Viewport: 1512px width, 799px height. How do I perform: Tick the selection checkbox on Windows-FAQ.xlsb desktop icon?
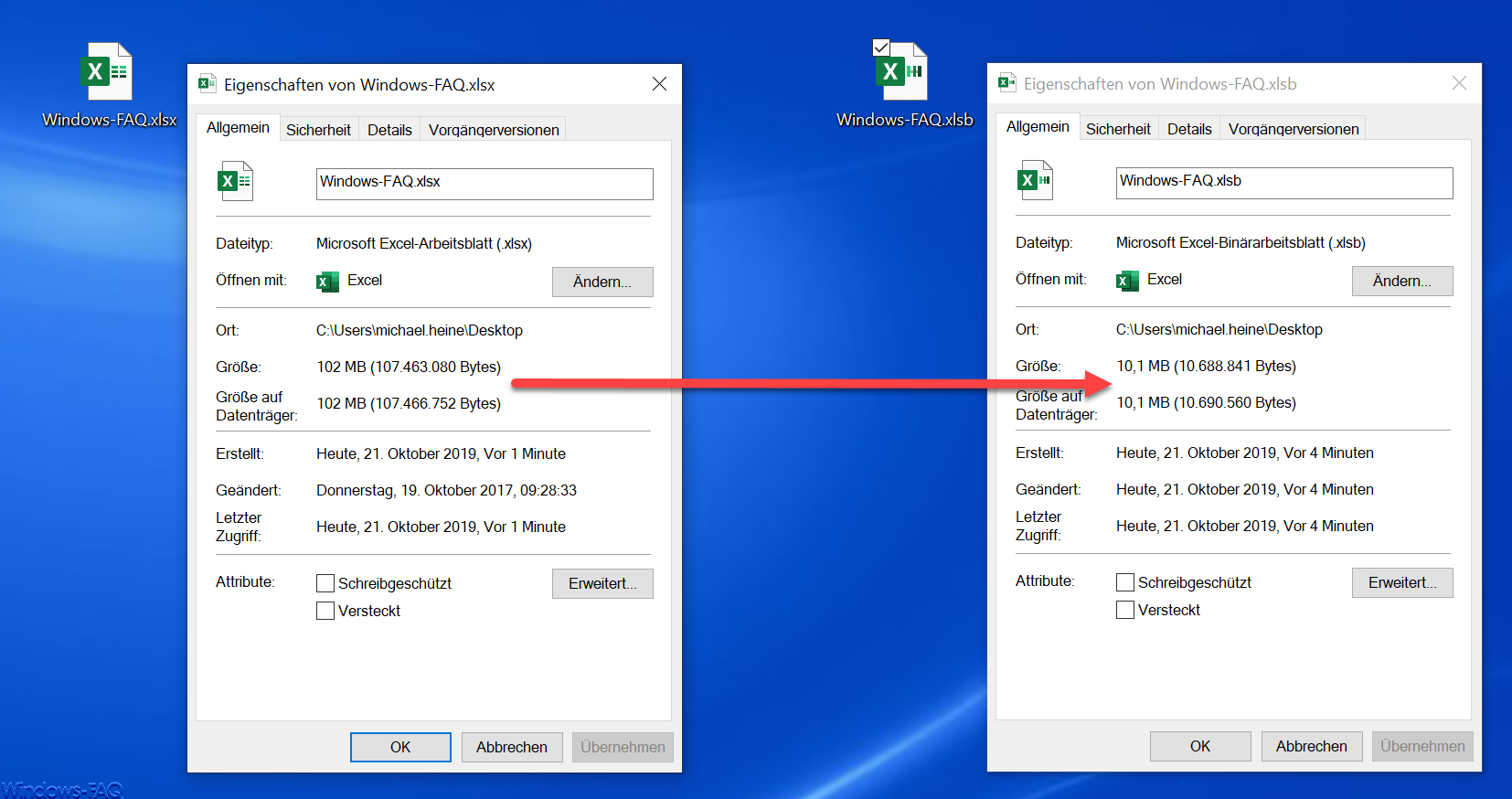pos(881,47)
